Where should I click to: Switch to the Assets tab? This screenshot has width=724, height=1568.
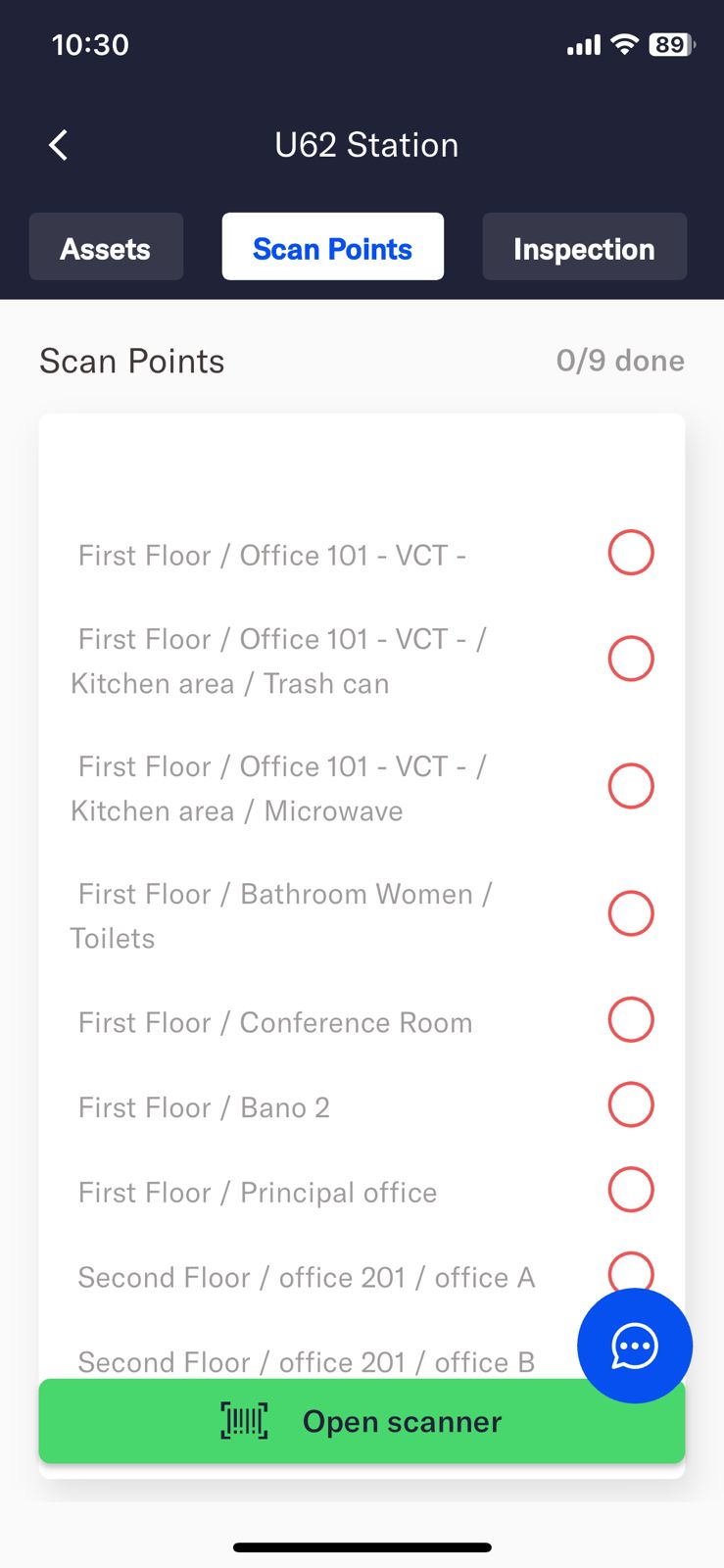point(106,248)
